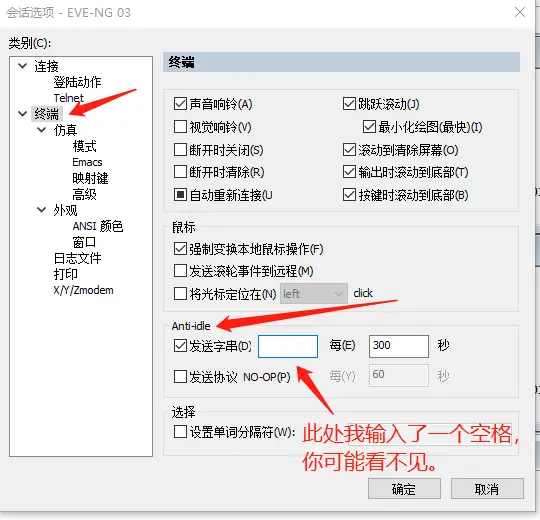Enable 断开时关闭(S) checkbox
Image resolution: width=540 pixels, height=520 pixels.
(x=180, y=150)
